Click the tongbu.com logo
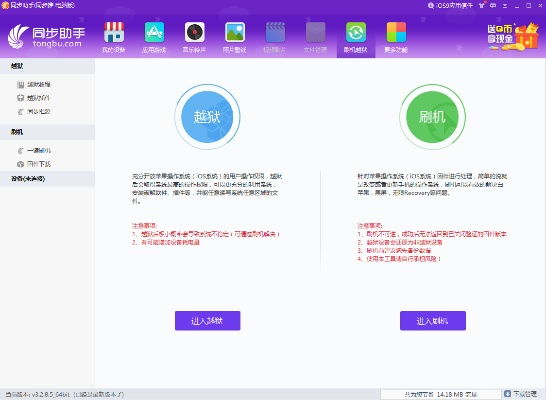 (x=46, y=37)
